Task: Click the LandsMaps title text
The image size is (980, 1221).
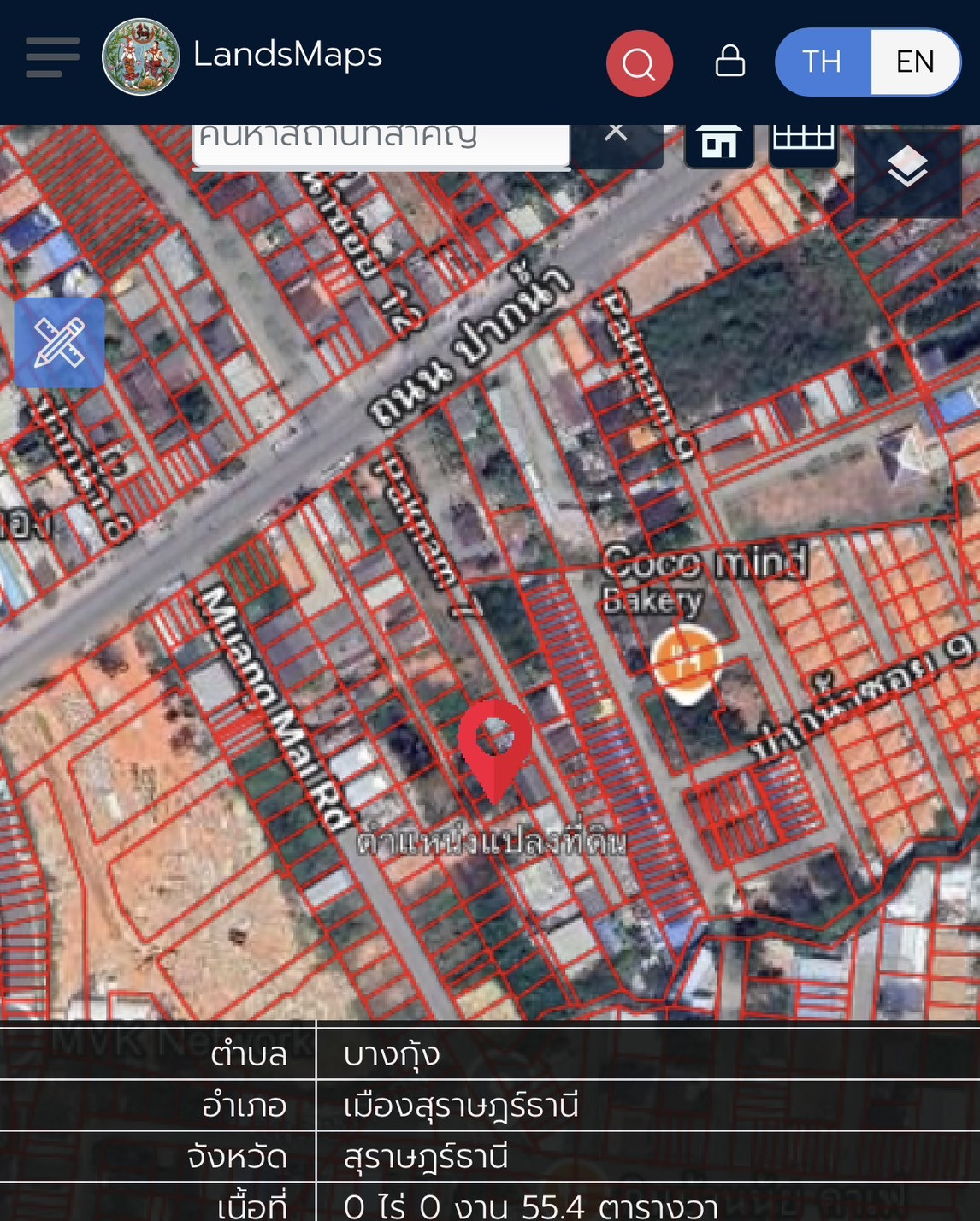Action: click(x=287, y=55)
